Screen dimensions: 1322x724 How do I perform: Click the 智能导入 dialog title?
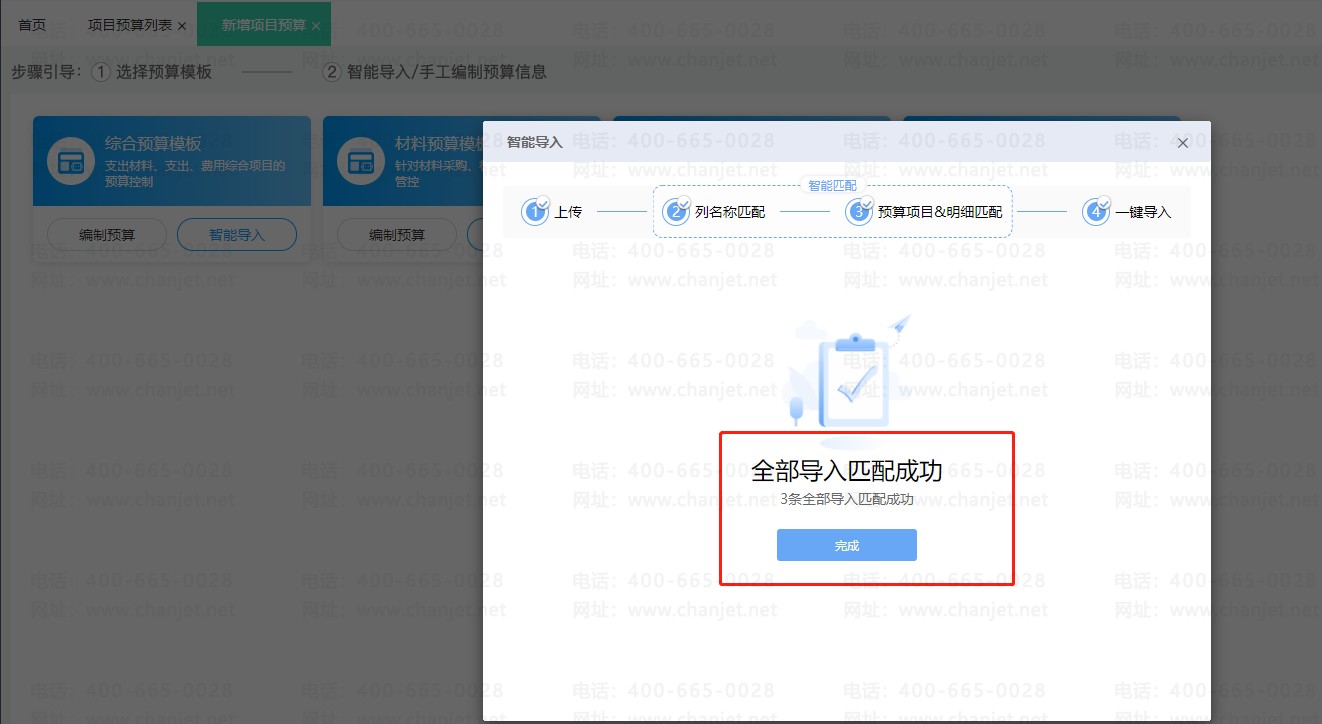[x=535, y=142]
